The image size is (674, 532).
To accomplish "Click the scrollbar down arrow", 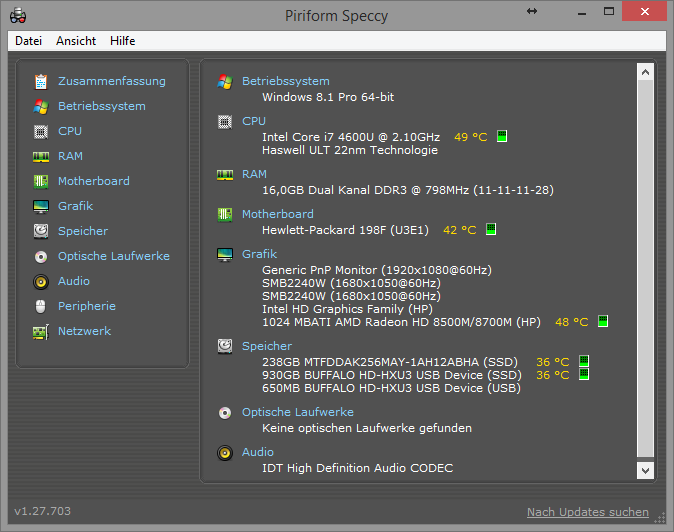I will [x=645, y=470].
